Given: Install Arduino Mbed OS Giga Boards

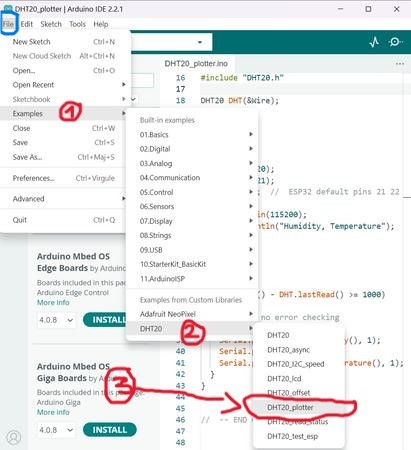Looking at the screenshot, I should [x=110, y=430].
